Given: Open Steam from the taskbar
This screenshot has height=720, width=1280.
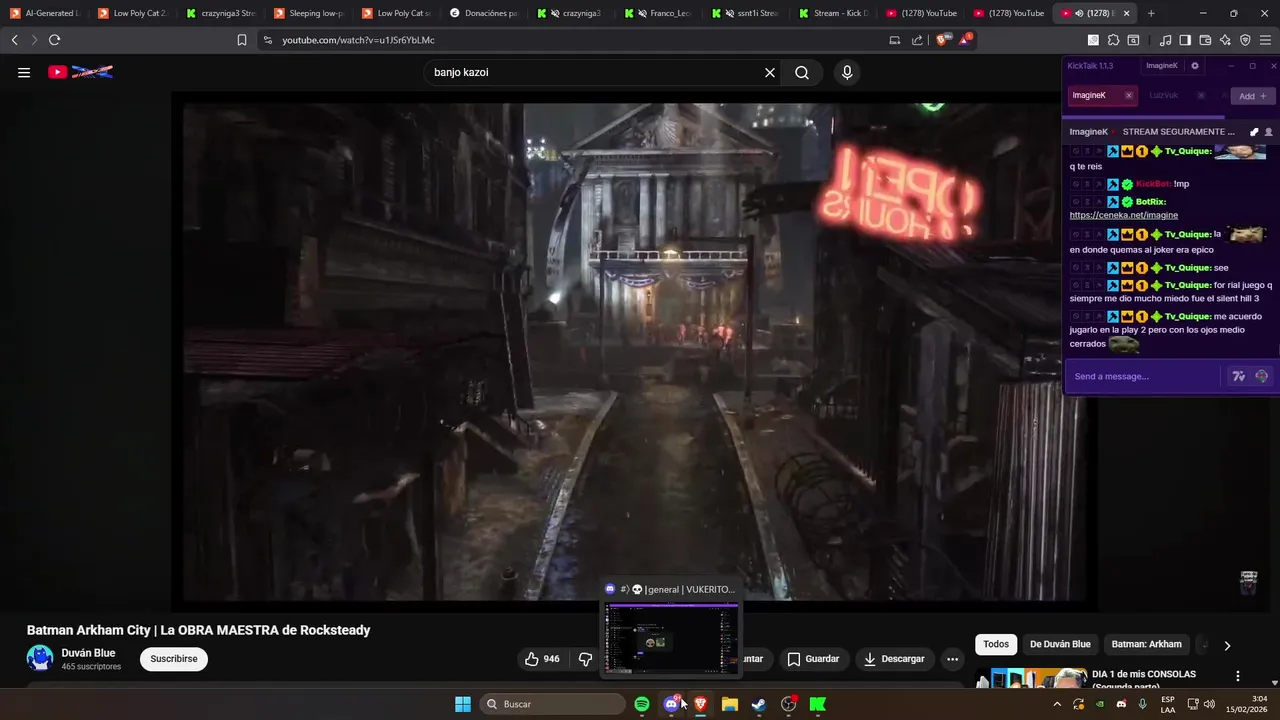Looking at the screenshot, I should 759,704.
